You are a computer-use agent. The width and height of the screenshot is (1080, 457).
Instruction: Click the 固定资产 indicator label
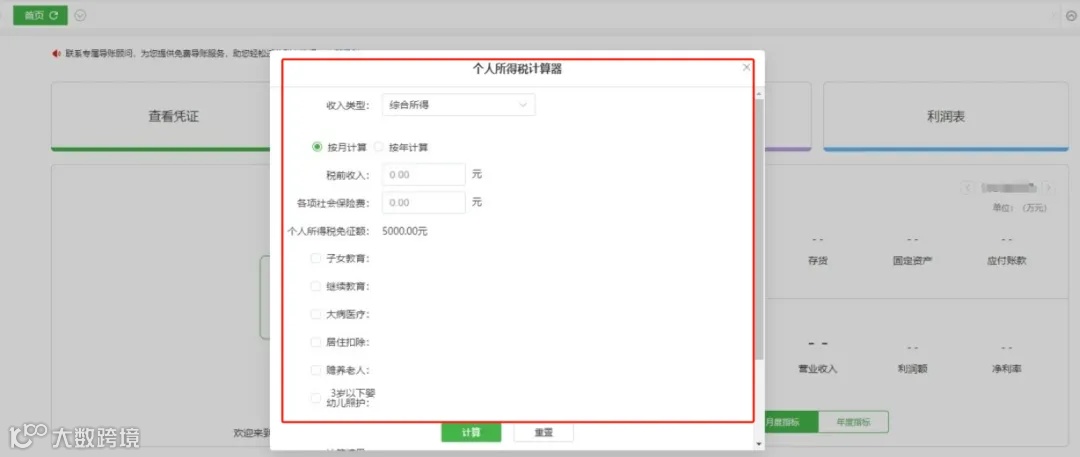pyautogui.click(x=912, y=261)
